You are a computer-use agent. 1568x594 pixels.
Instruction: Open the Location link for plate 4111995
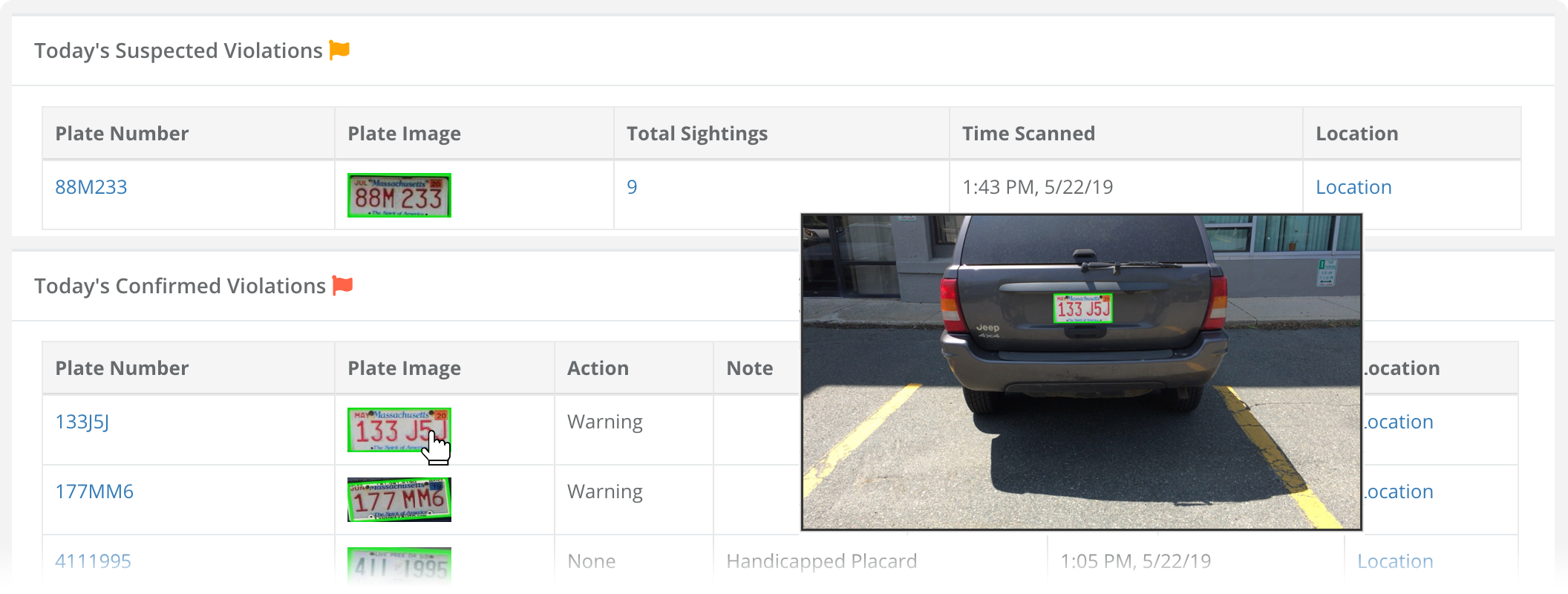(x=1395, y=561)
